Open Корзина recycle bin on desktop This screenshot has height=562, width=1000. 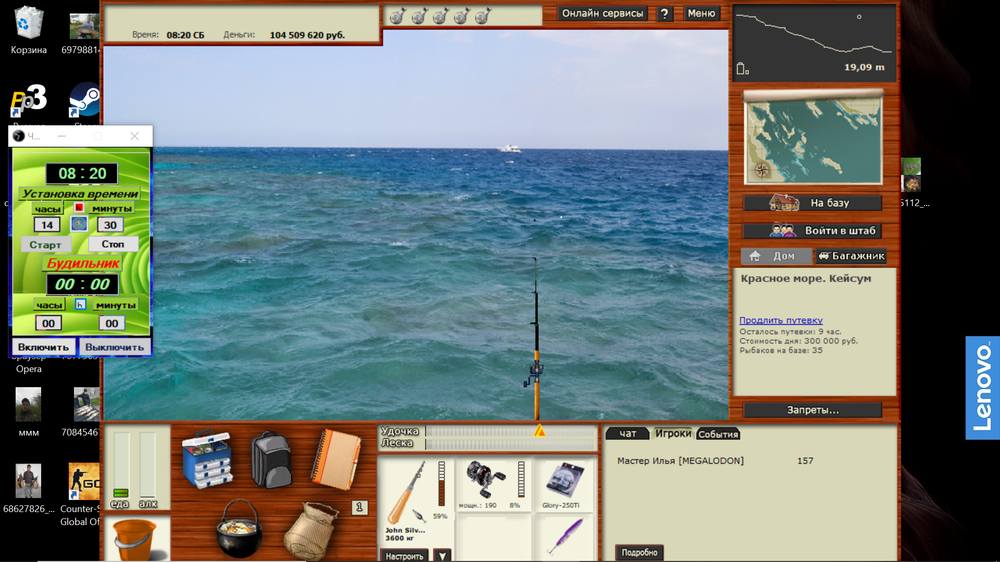point(29,29)
